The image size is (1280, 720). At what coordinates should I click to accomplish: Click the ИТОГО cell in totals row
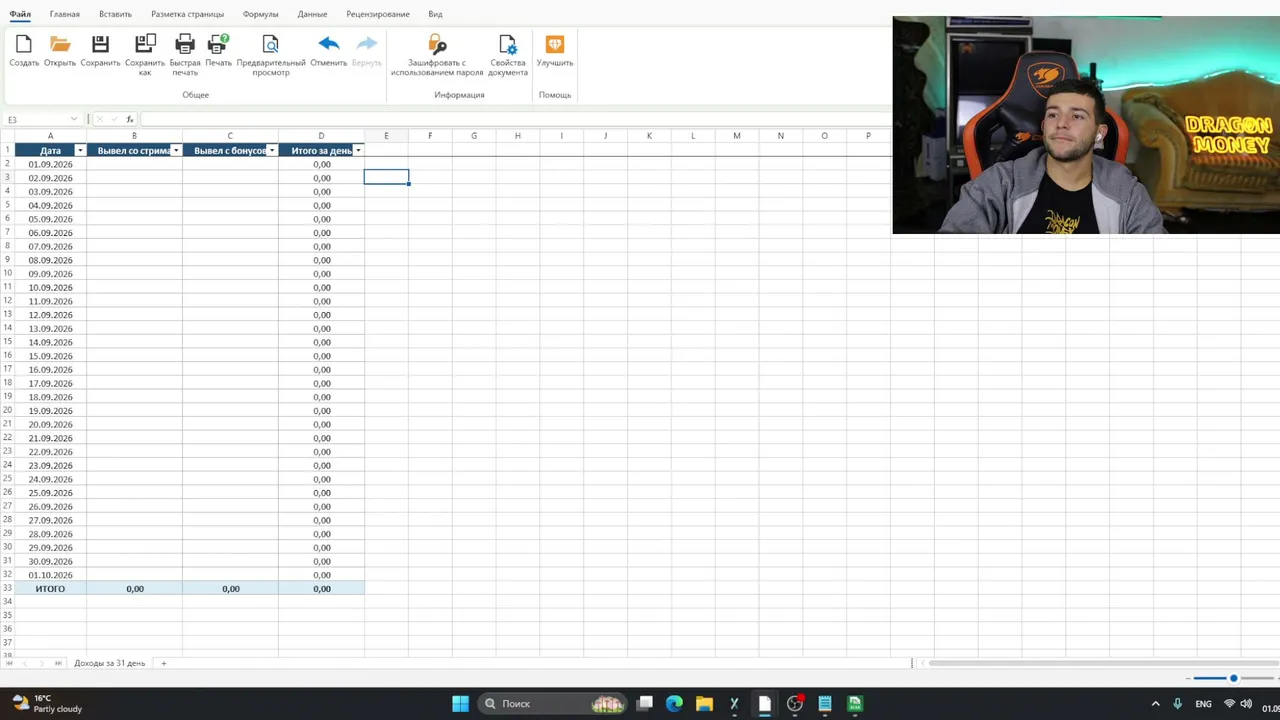pyautogui.click(x=50, y=589)
